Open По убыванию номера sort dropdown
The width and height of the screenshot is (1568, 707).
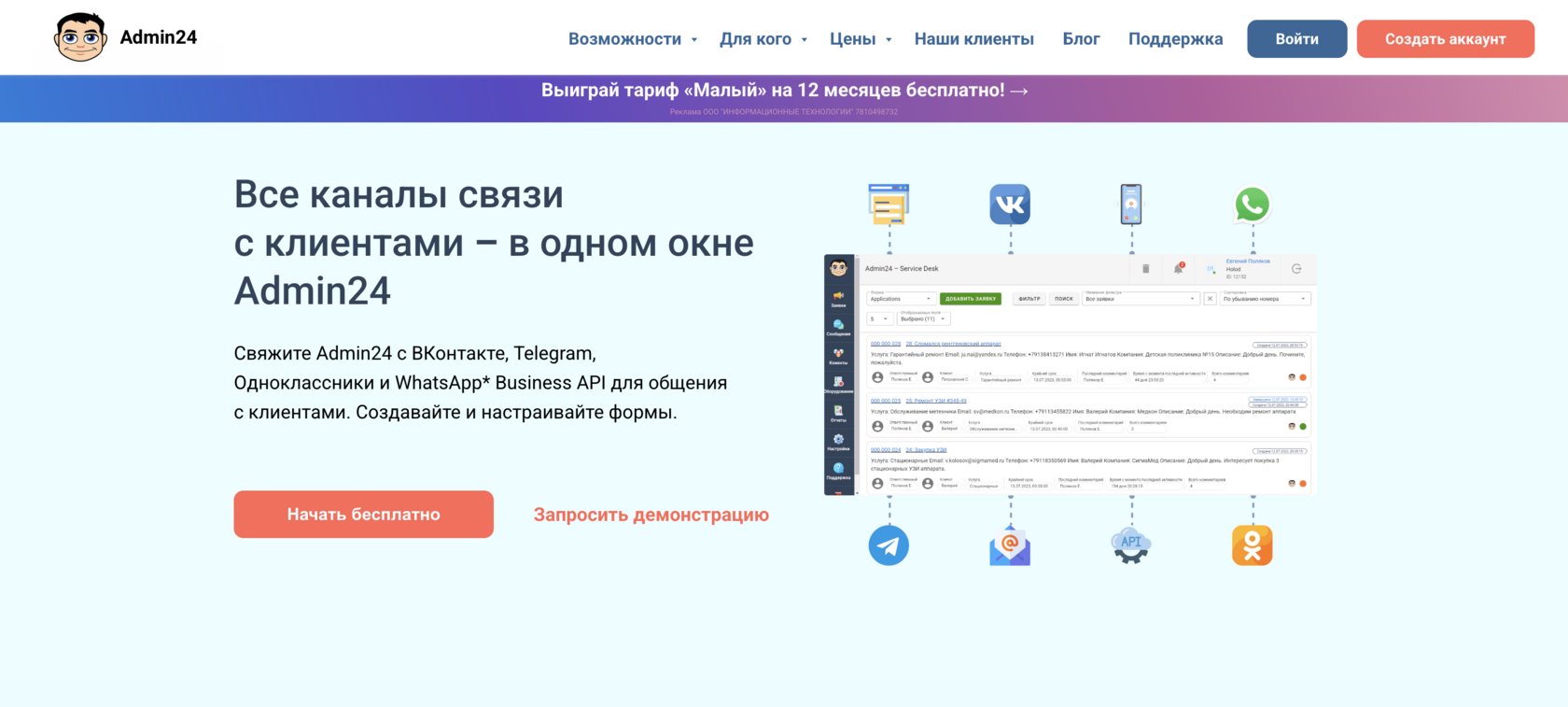pos(1266,298)
